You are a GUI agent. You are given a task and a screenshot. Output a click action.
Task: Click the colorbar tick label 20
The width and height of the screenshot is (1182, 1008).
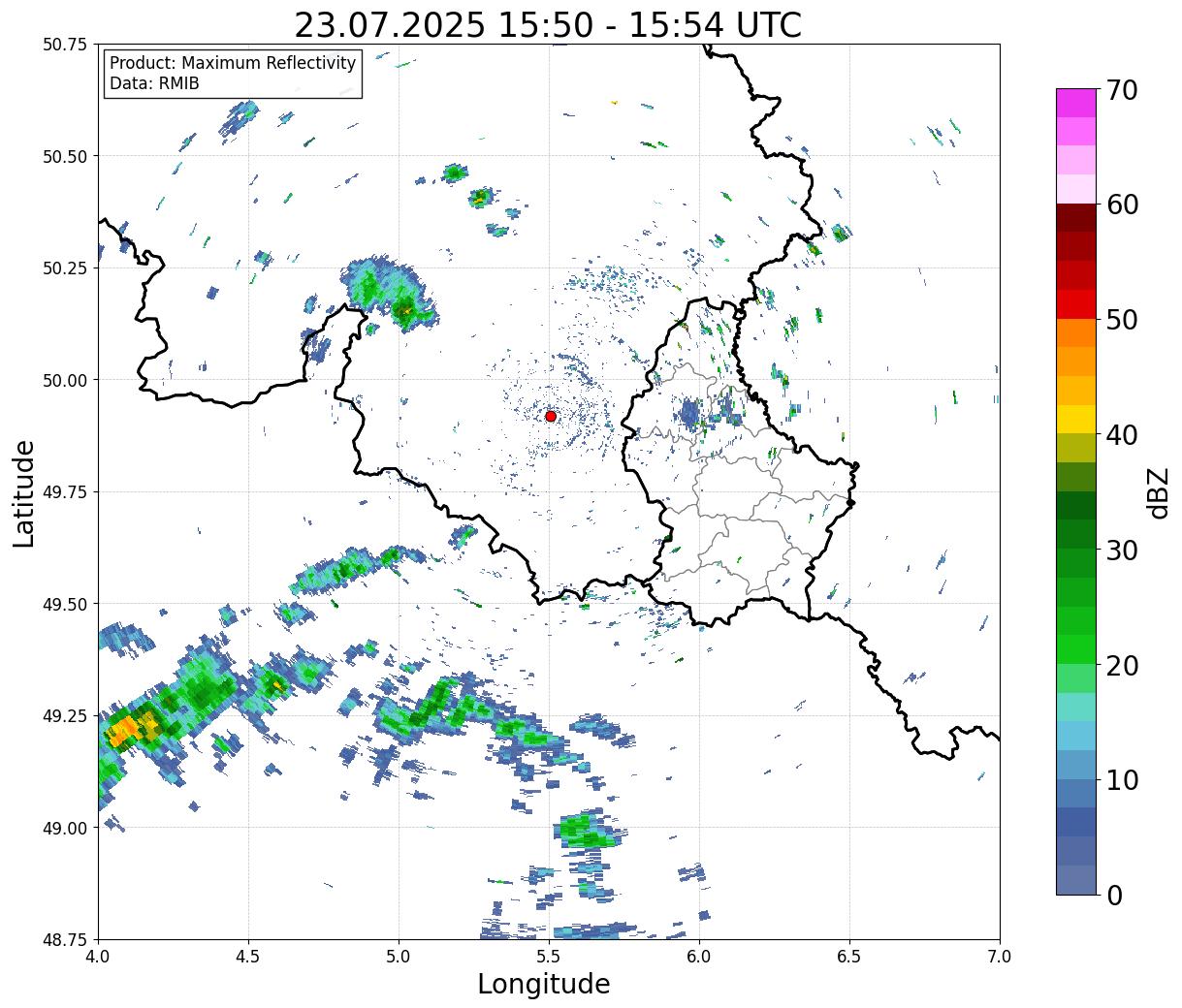click(1123, 666)
